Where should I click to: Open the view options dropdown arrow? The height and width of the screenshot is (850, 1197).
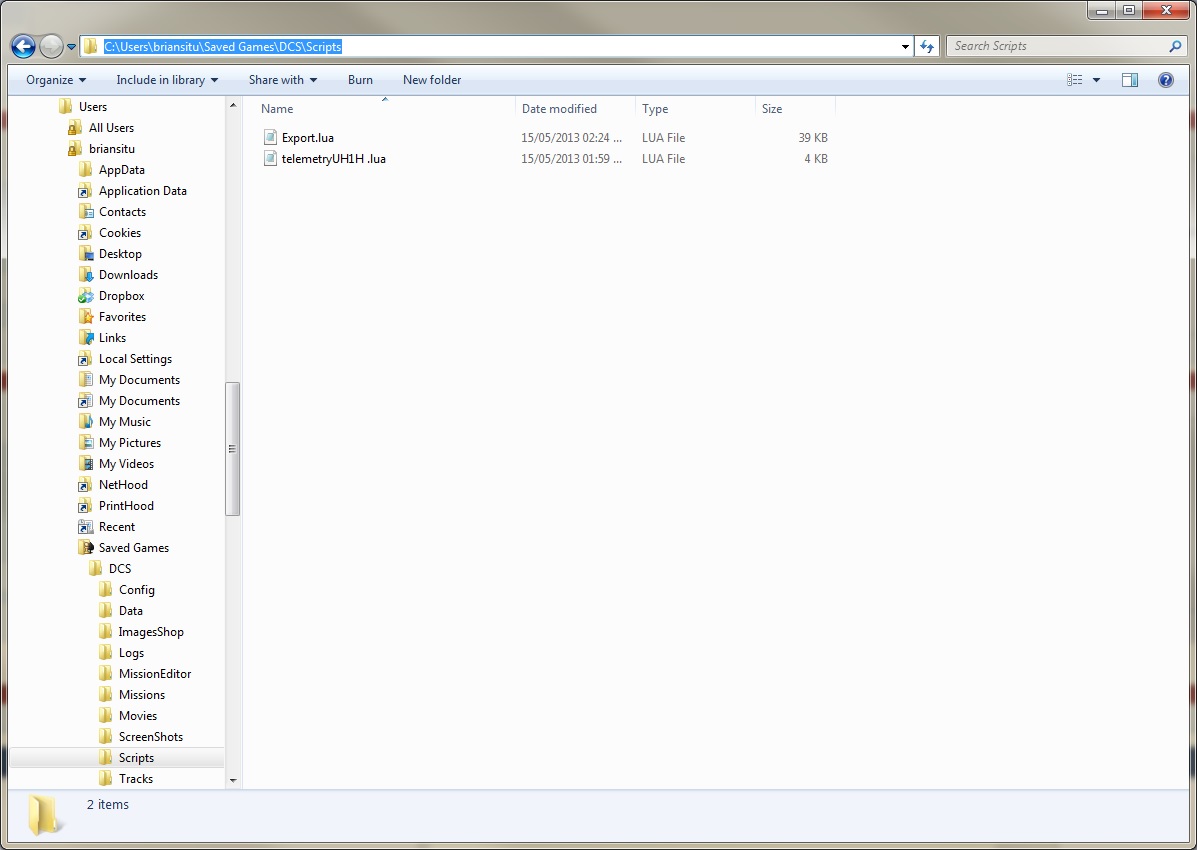[x=1096, y=79]
